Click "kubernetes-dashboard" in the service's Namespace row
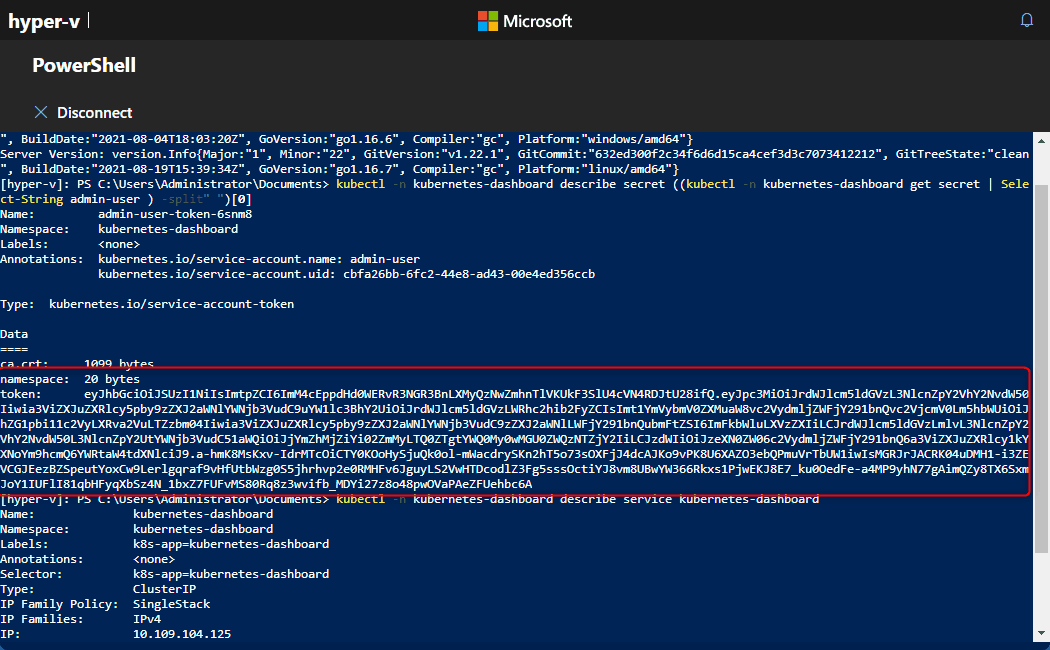The height and width of the screenshot is (650, 1050). point(203,529)
